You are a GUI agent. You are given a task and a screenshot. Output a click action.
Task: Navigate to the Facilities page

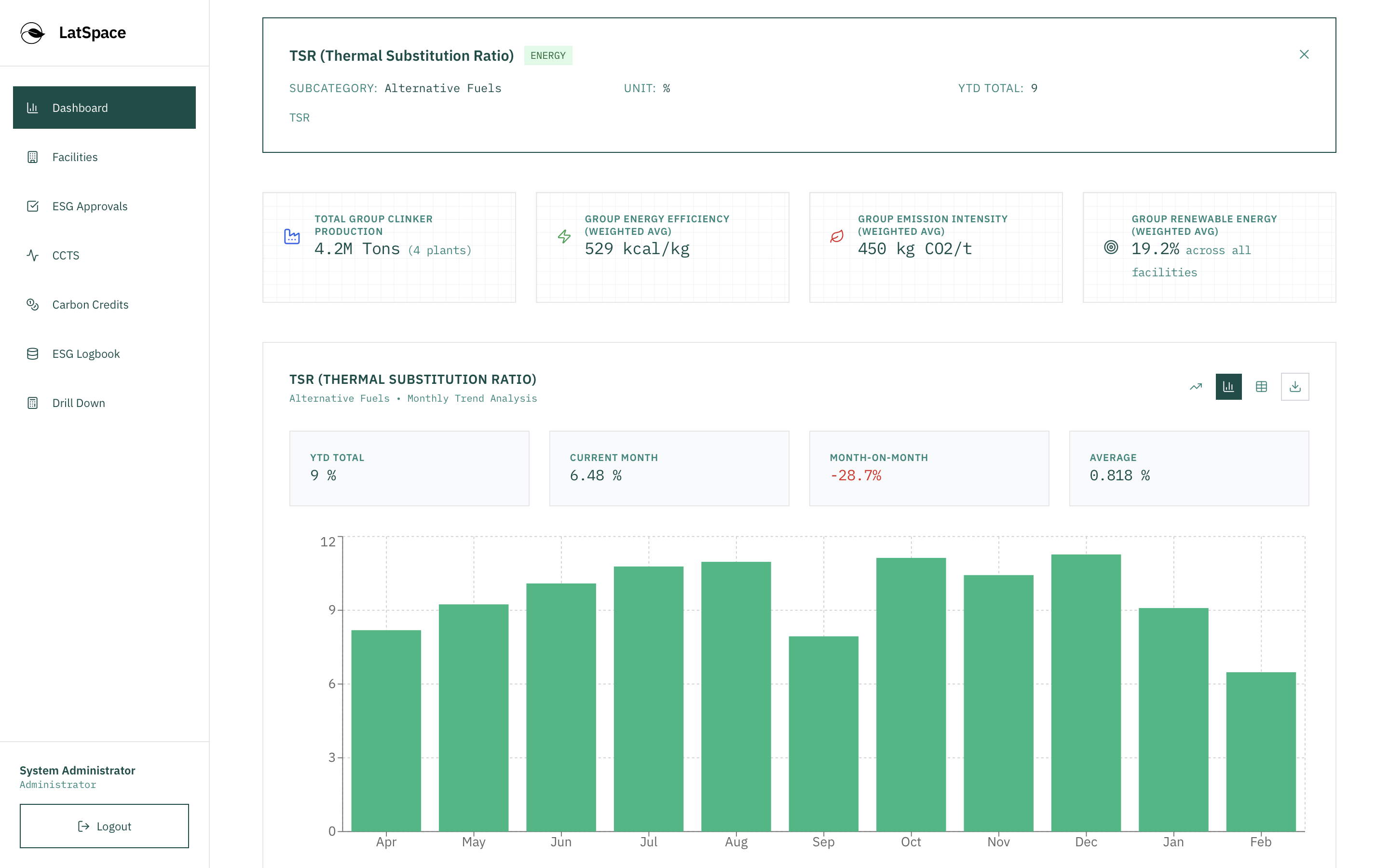click(x=75, y=157)
